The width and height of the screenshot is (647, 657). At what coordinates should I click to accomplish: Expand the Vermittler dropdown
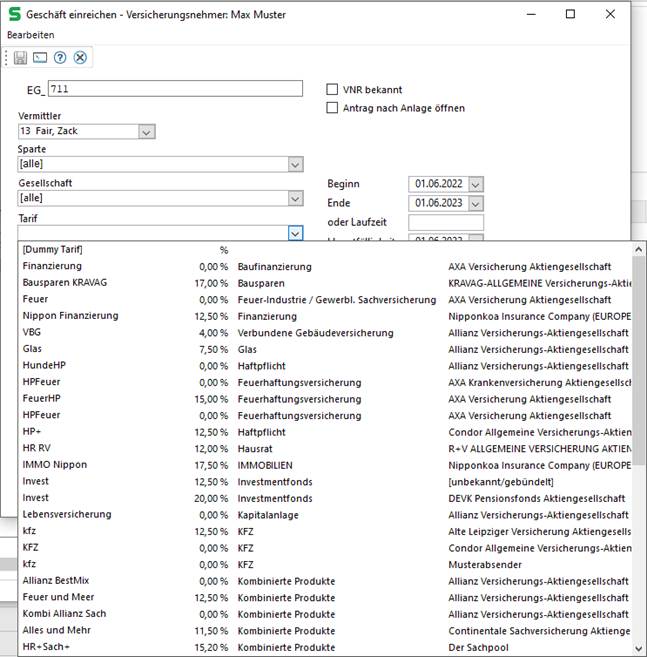tap(146, 131)
